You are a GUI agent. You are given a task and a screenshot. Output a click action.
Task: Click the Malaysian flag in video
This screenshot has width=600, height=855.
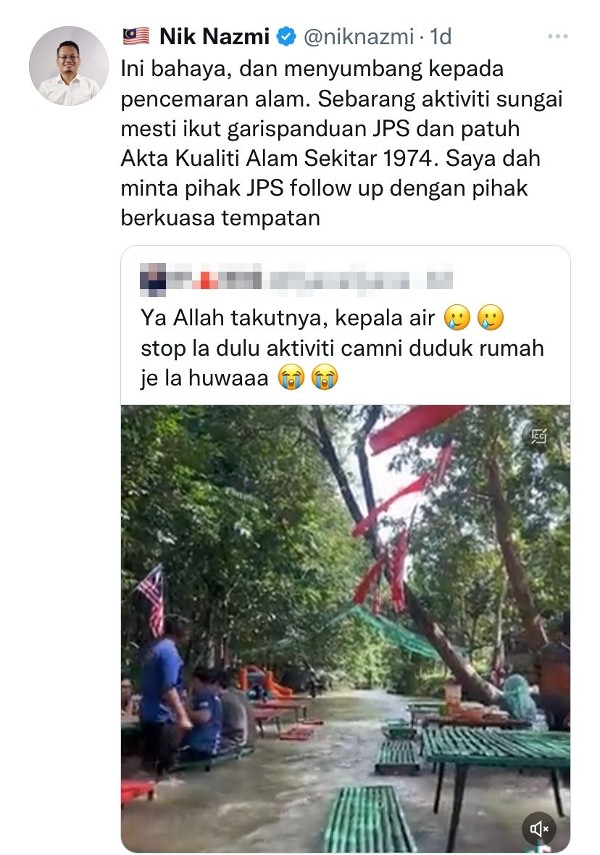click(x=152, y=599)
